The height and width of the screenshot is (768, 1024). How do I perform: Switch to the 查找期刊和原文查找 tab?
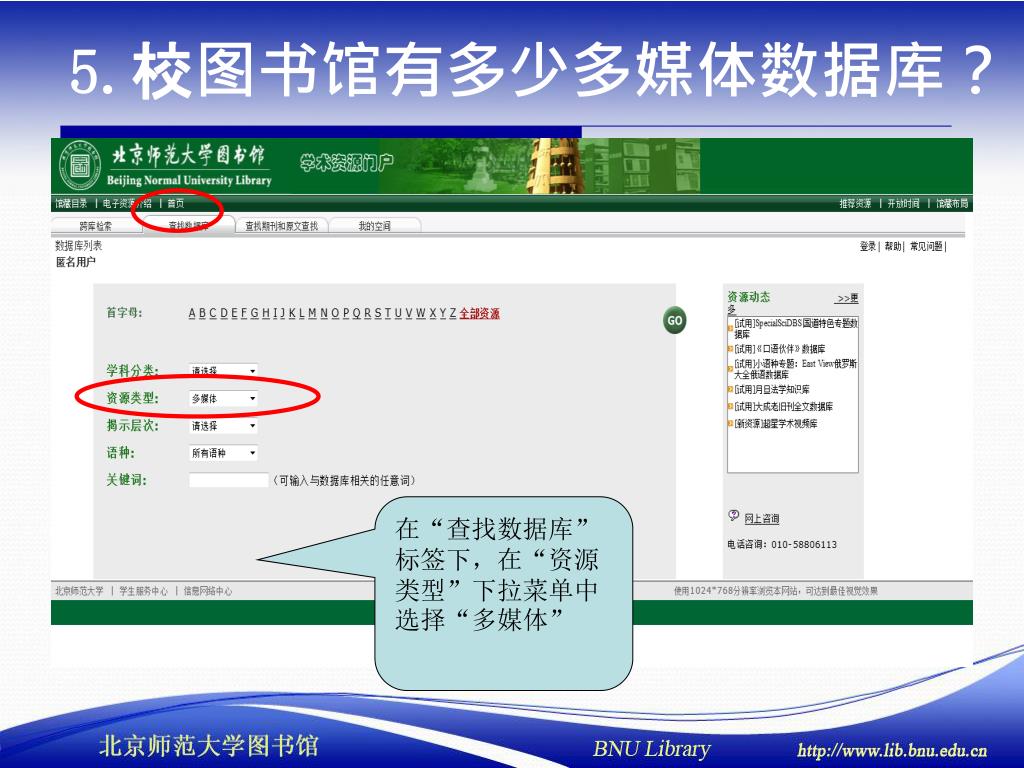tap(281, 226)
